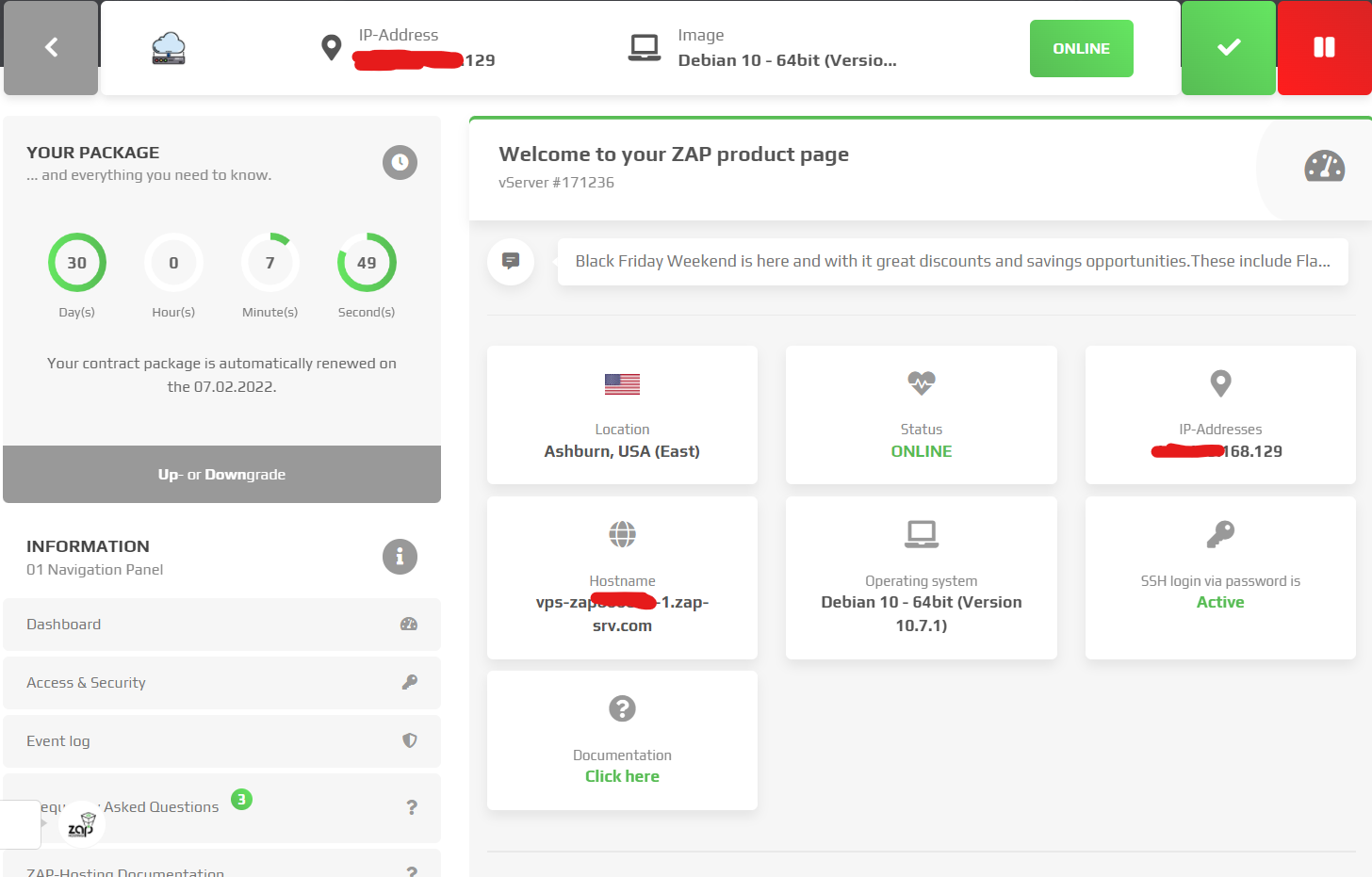Go back using the left arrow button
This screenshot has height=877, width=1372.
pos(51,48)
